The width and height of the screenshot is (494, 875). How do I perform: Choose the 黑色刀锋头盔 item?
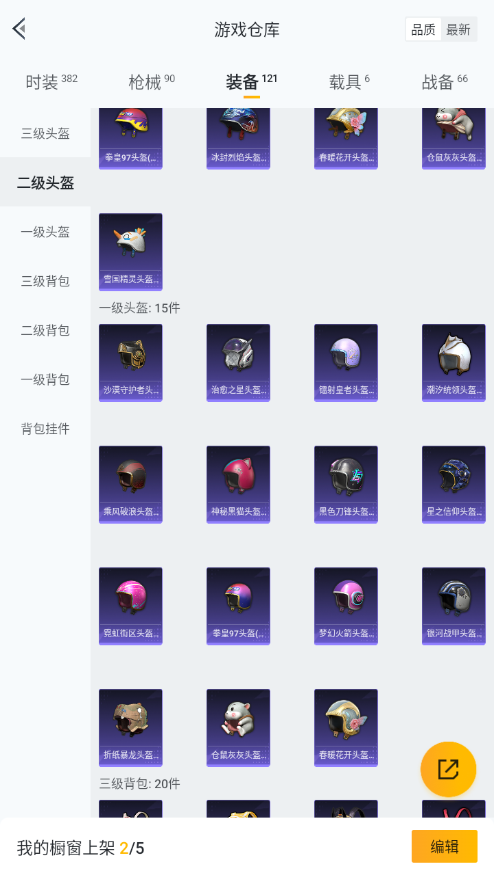coord(346,484)
